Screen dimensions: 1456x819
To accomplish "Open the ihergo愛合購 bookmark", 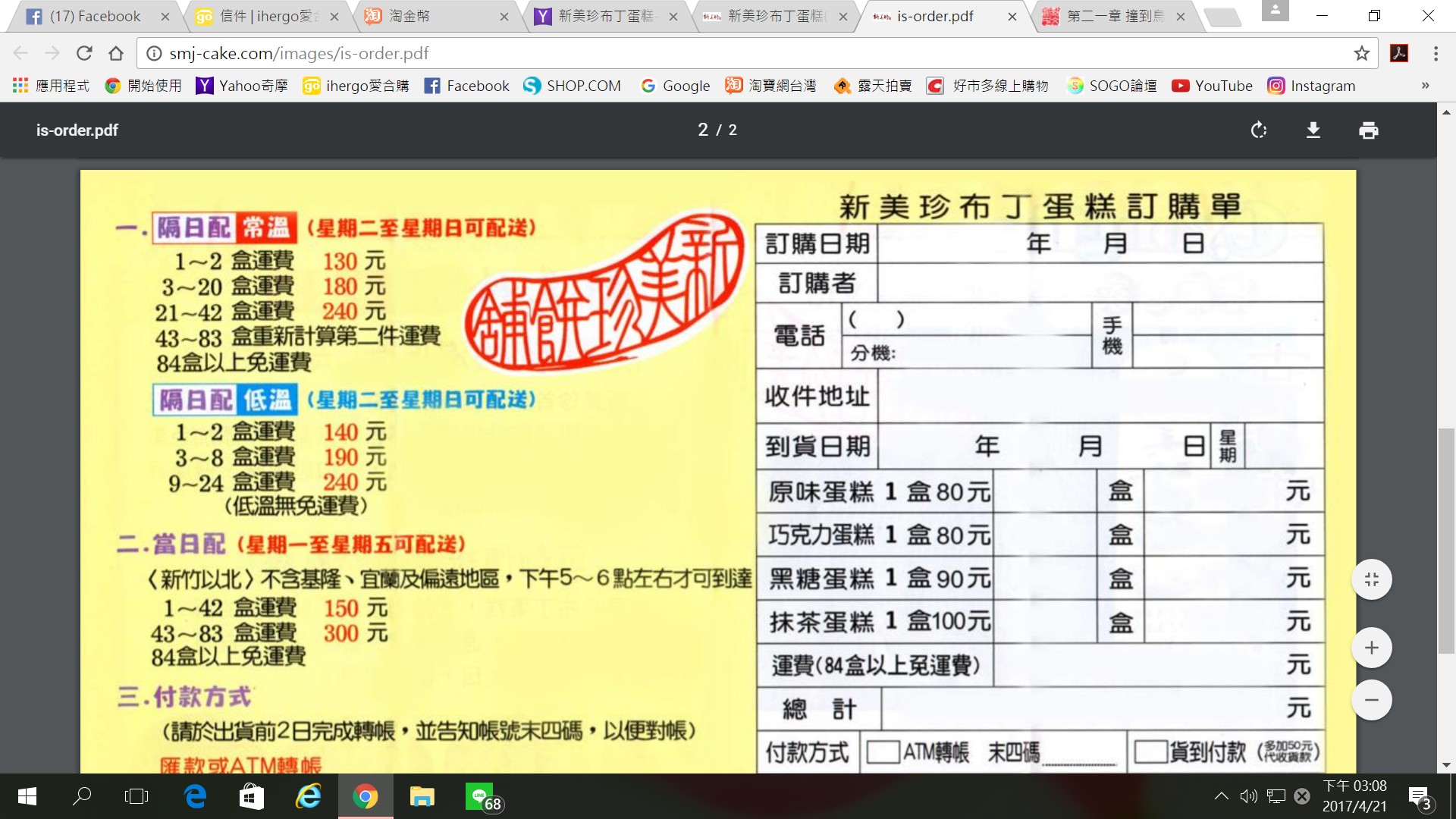I will tap(356, 86).
